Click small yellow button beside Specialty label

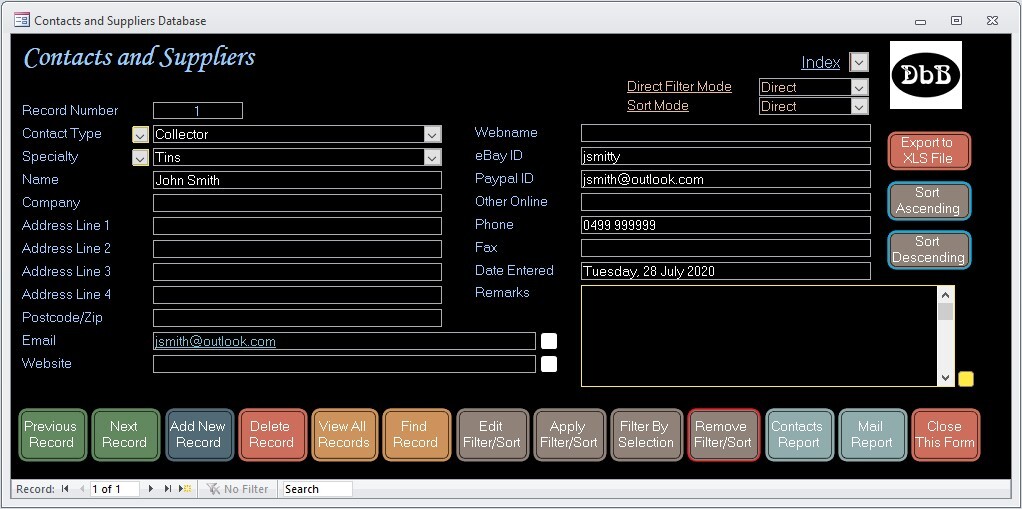pos(140,158)
